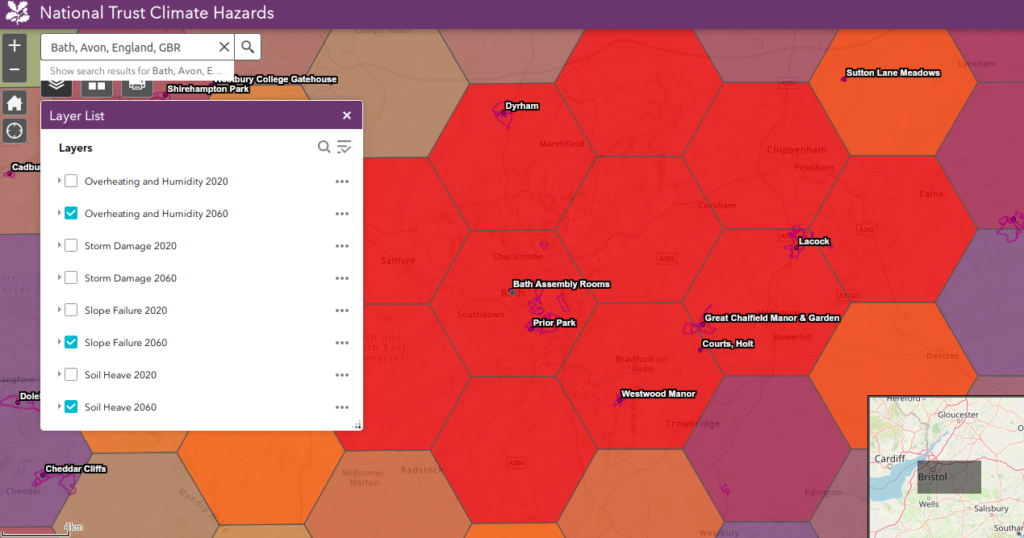Open the basemap gallery icon
Screen dimensions: 1024x538
click(x=97, y=86)
